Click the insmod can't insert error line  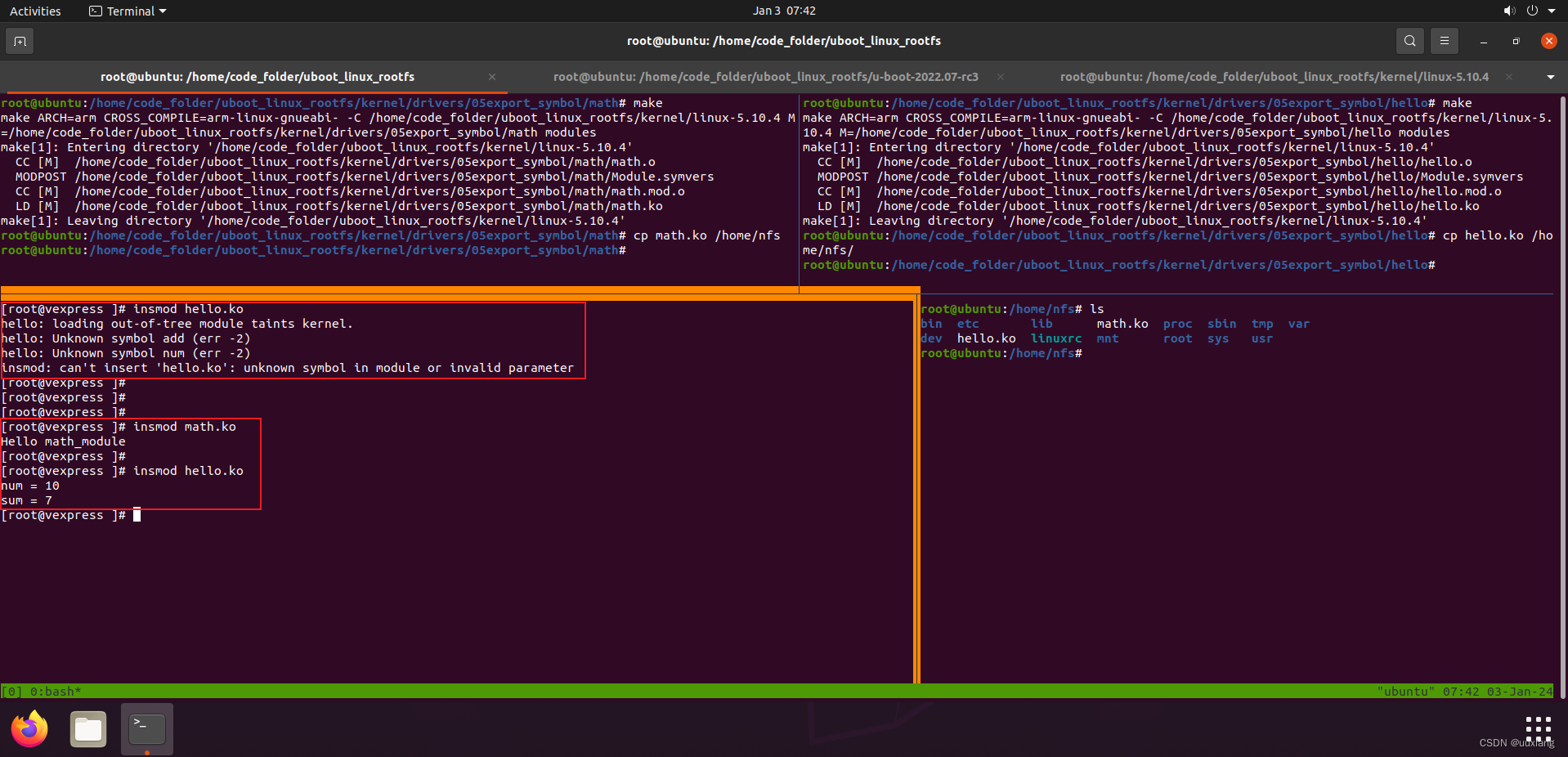click(288, 368)
